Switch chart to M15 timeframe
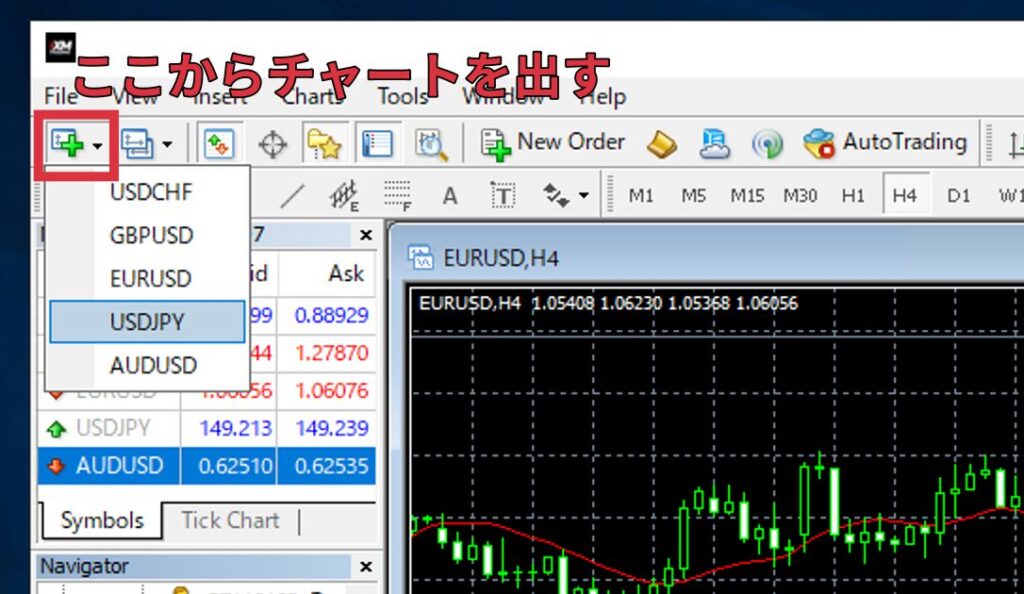The height and width of the screenshot is (594, 1024). pos(747,196)
